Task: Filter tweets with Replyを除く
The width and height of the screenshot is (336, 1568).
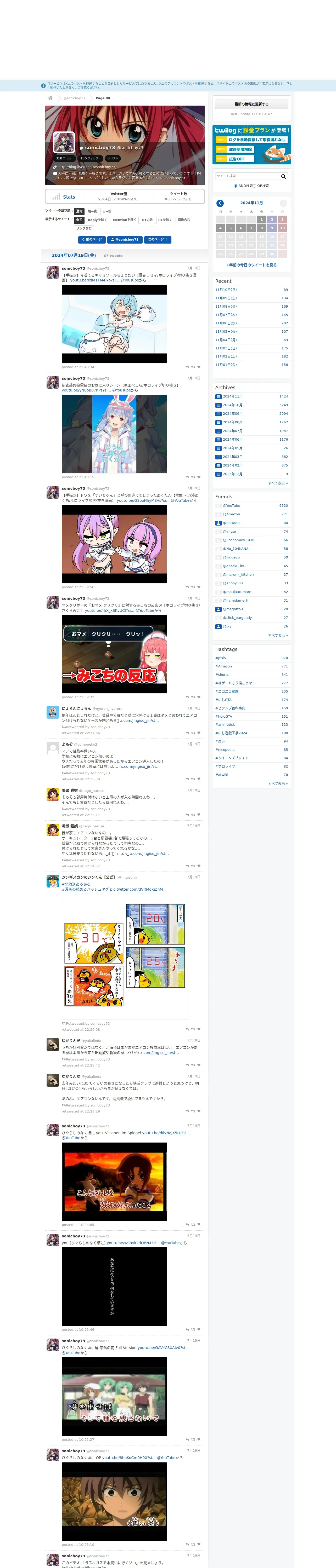Action: coord(98,220)
